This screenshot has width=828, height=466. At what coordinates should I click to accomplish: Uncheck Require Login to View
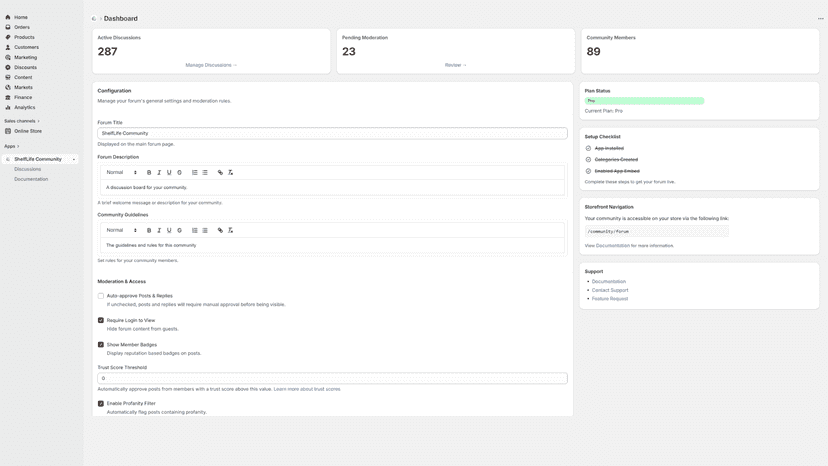pos(101,320)
